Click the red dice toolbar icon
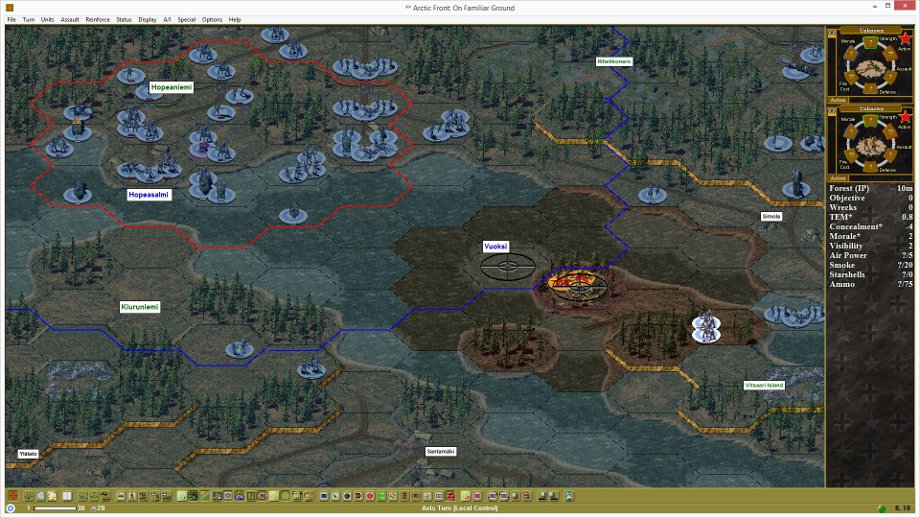 pos(451,496)
